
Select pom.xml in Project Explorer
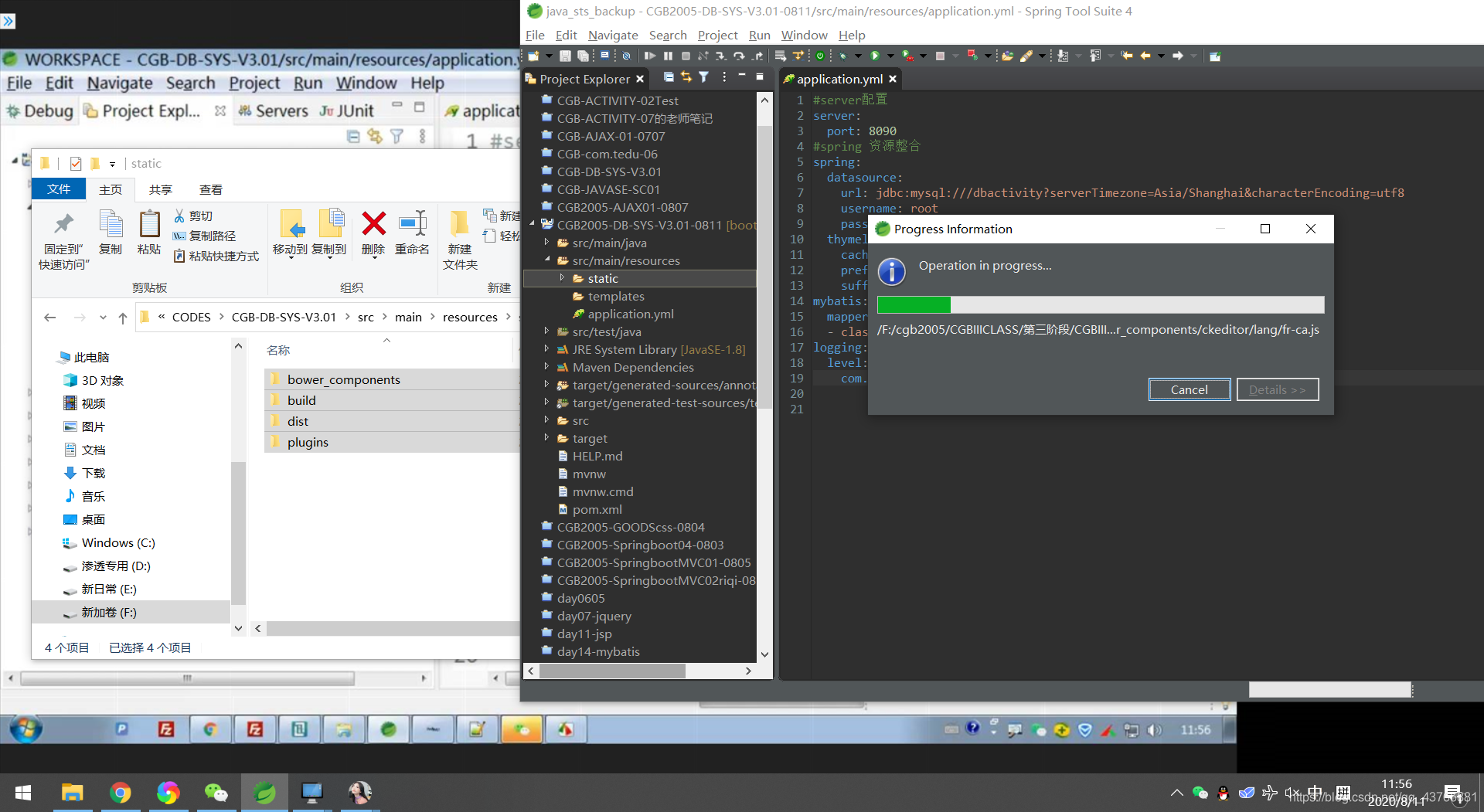597,509
